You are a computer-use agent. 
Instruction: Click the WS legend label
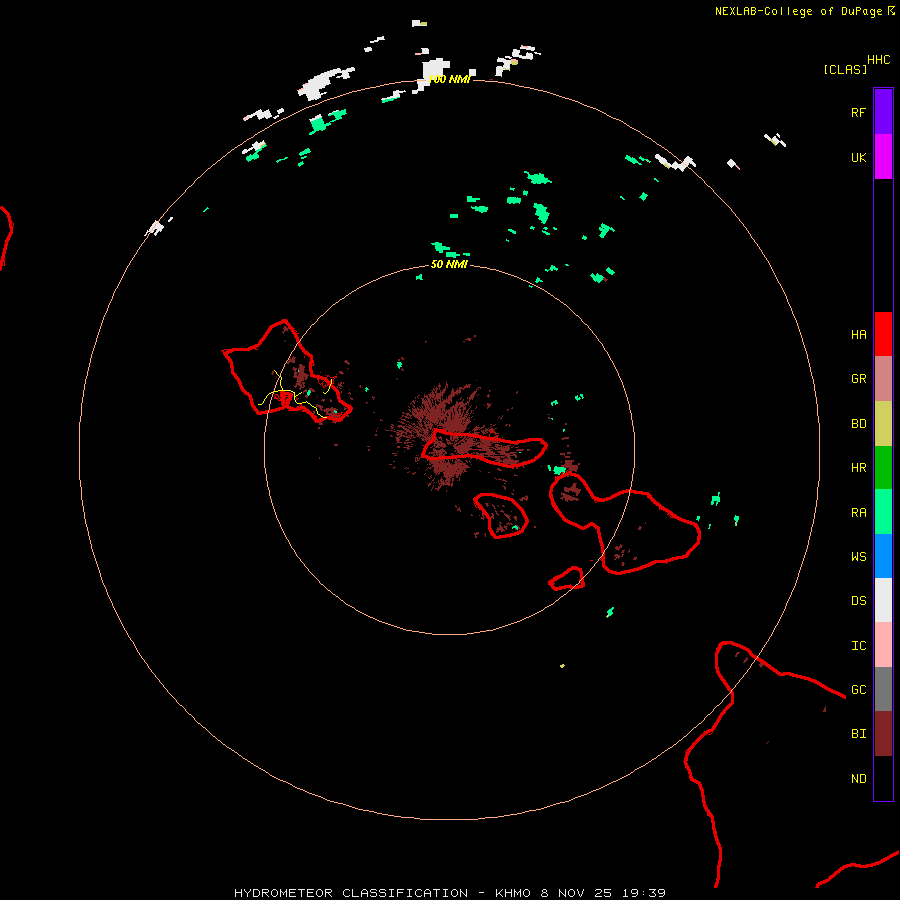point(858,557)
